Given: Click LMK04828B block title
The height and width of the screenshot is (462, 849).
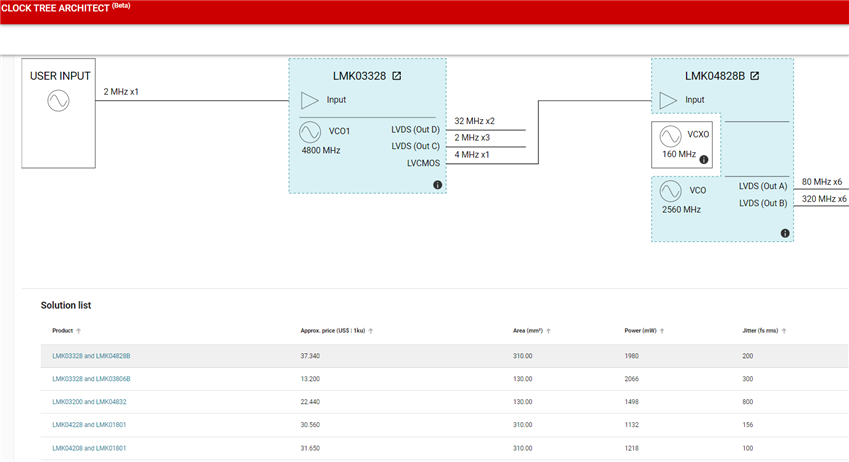Looking at the screenshot, I should tap(715, 76).
